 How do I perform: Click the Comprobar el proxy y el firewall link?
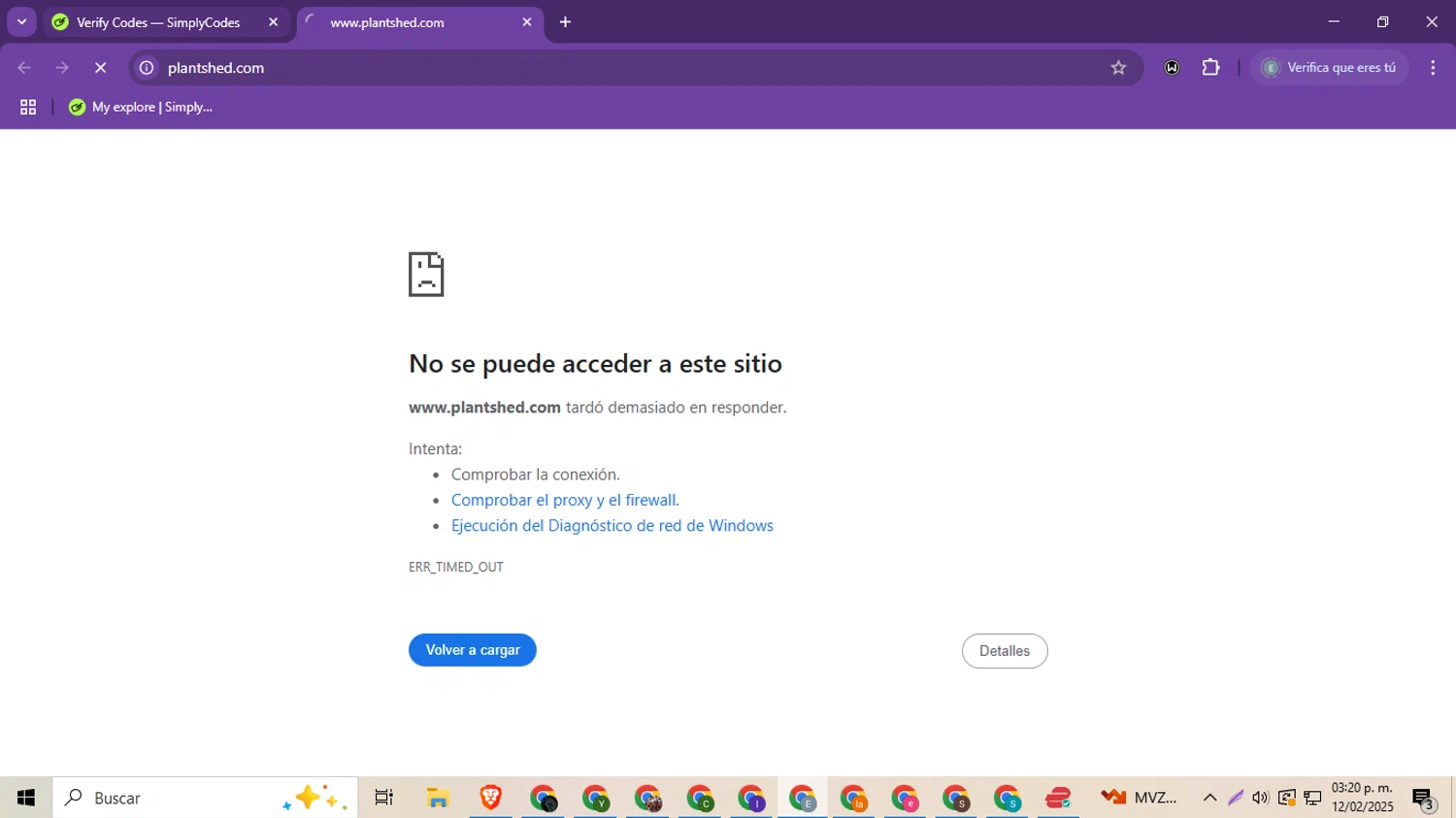coord(565,500)
